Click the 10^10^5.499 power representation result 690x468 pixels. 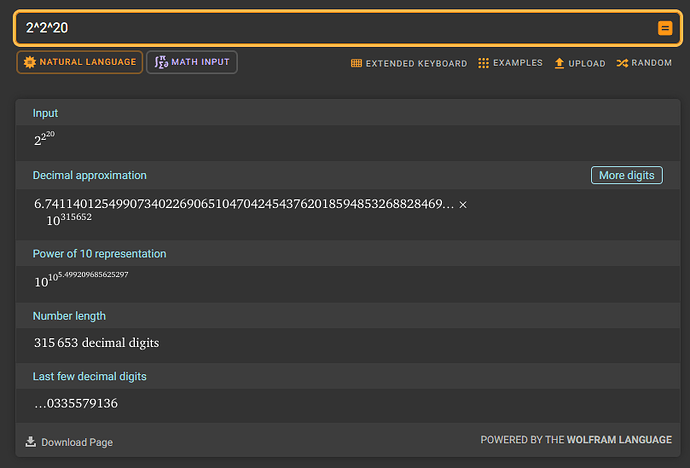[x=80, y=279]
